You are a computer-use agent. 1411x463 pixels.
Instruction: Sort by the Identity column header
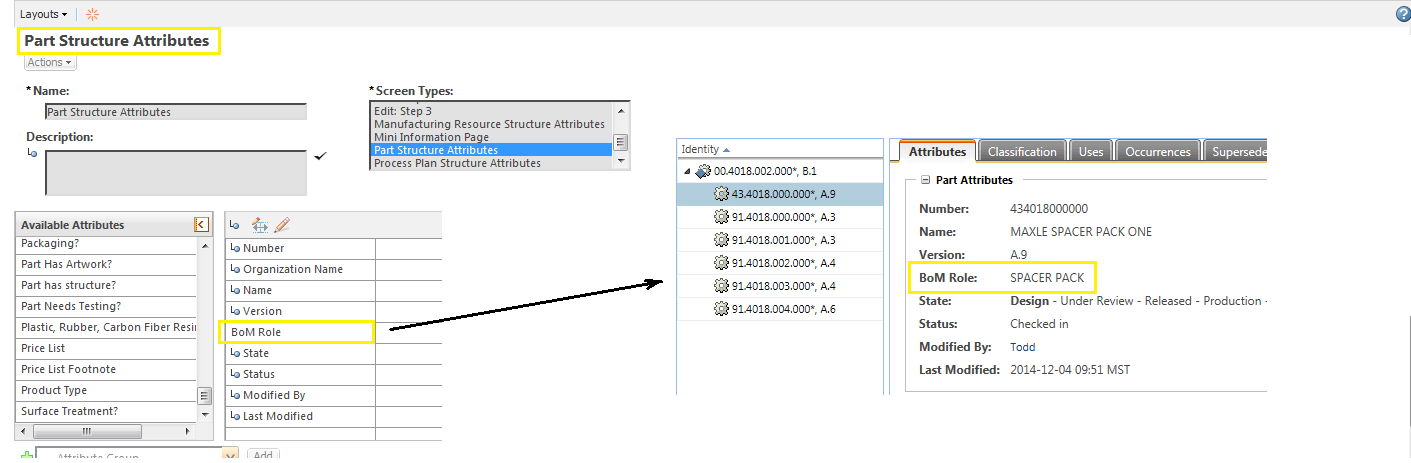[x=705, y=149]
